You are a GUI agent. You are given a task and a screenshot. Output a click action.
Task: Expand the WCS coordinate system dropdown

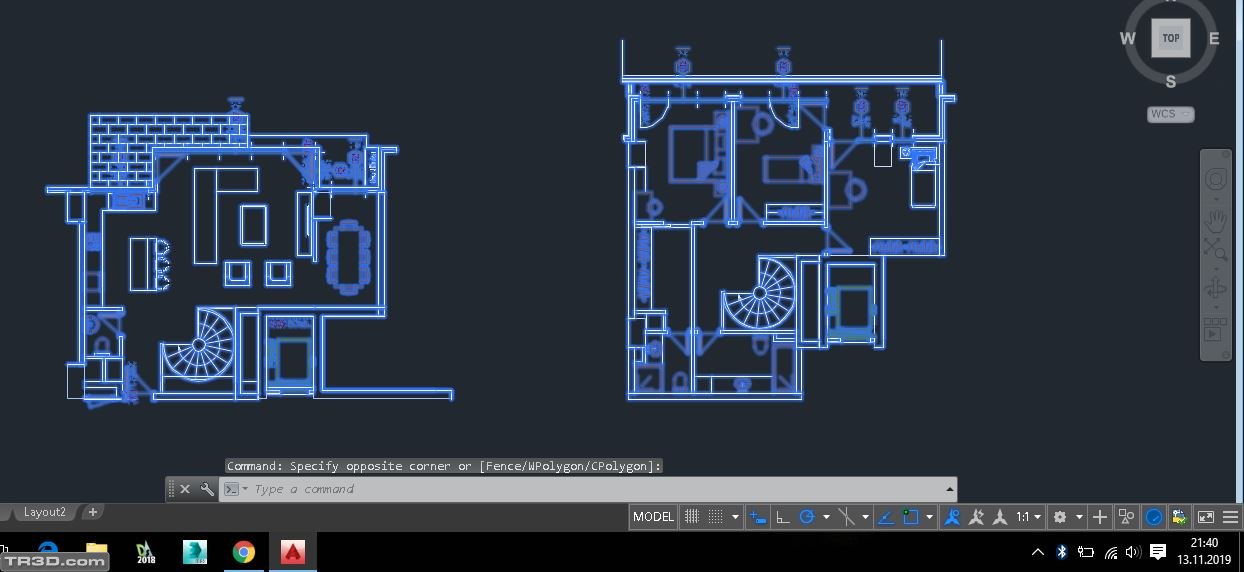[1170, 114]
